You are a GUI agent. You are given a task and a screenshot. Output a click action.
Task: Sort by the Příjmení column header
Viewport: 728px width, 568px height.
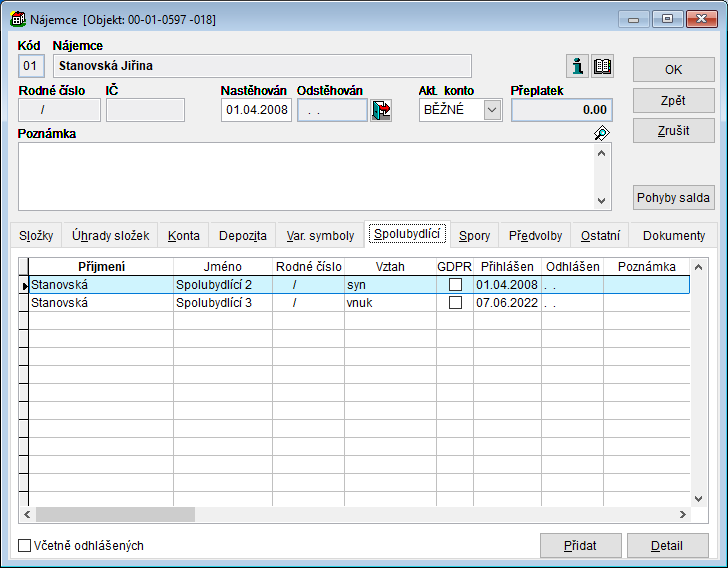pyautogui.click(x=101, y=267)
